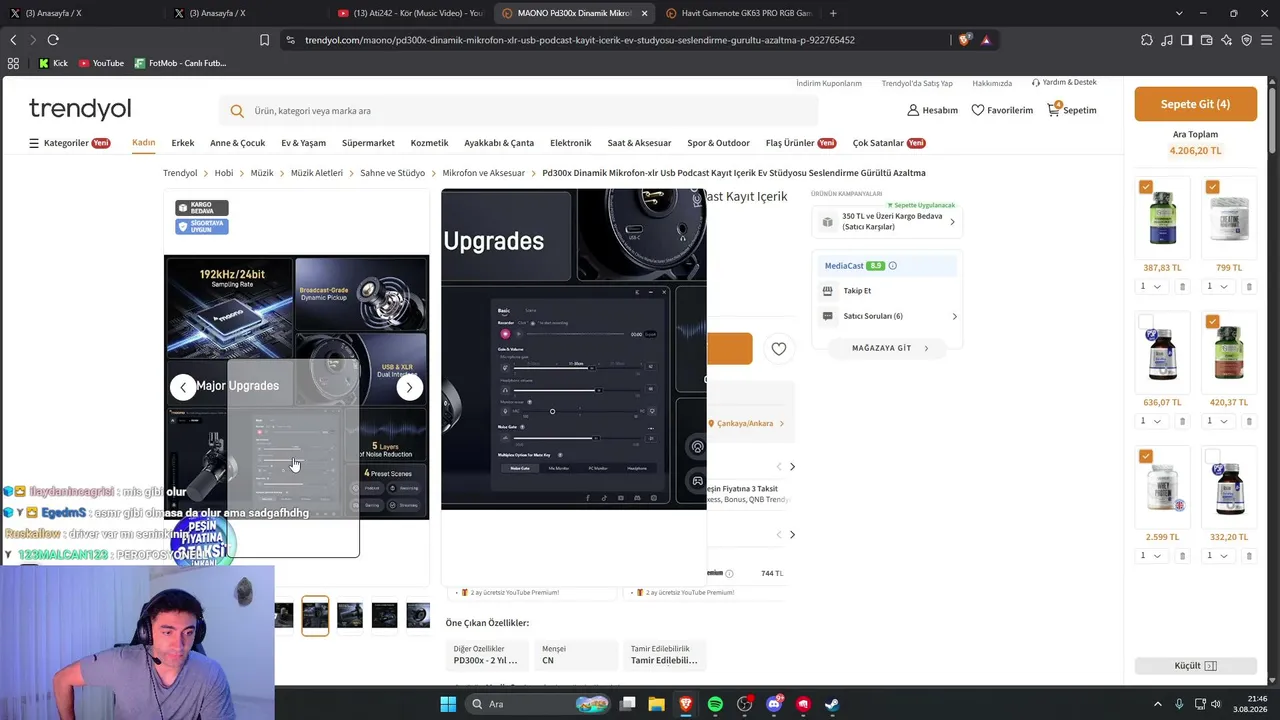The height and width of the screenshot is (720, 1280).
Task: Open the media control music note icon
Action: click(x=1167, y=40)
